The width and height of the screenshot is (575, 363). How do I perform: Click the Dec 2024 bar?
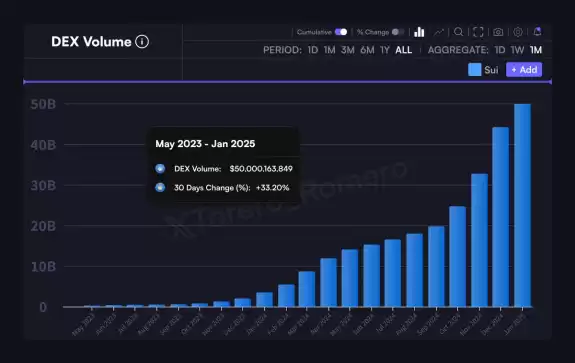(501, 217)
